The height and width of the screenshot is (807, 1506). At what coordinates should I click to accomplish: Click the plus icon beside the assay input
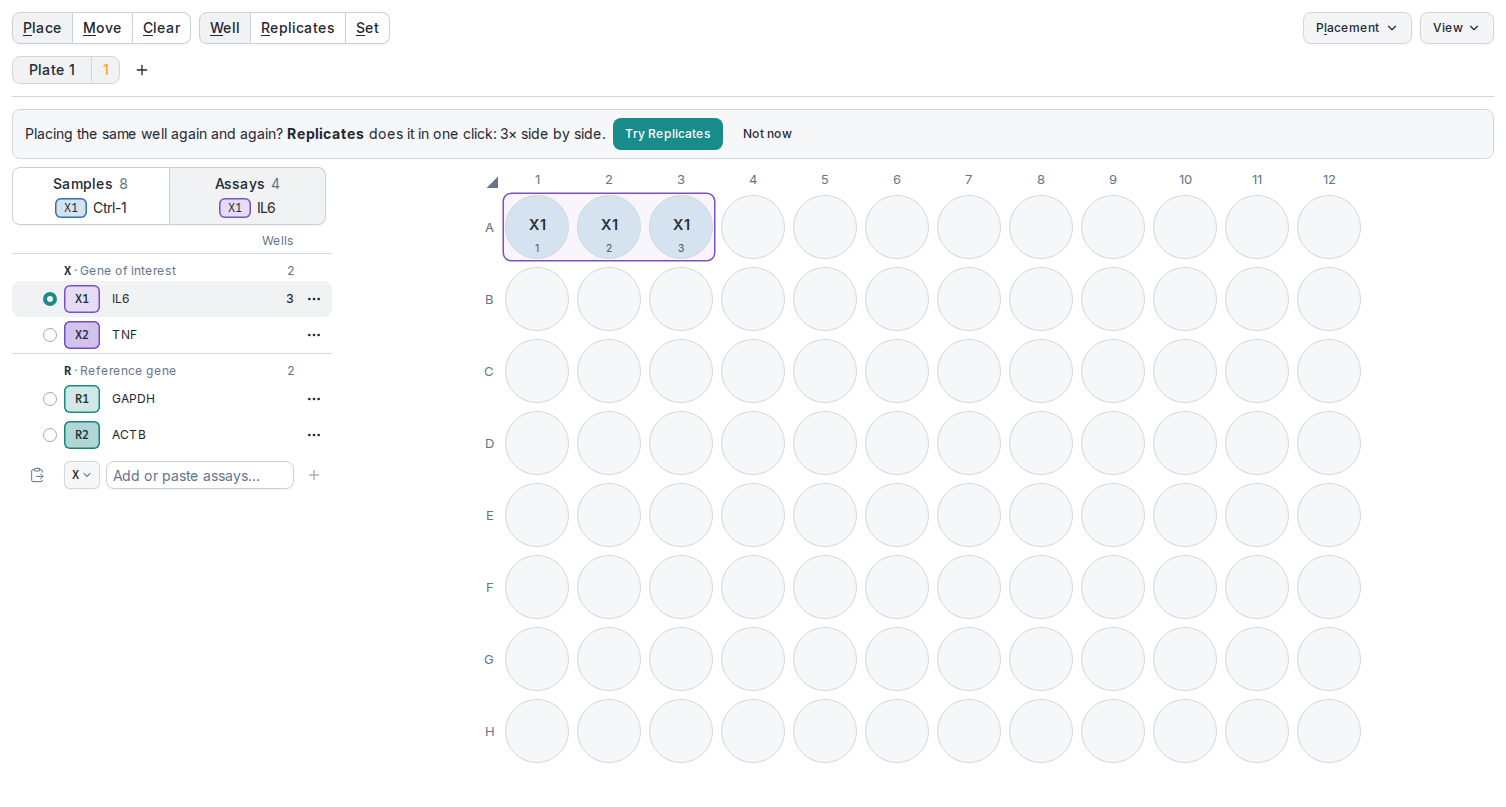point(314,475)
